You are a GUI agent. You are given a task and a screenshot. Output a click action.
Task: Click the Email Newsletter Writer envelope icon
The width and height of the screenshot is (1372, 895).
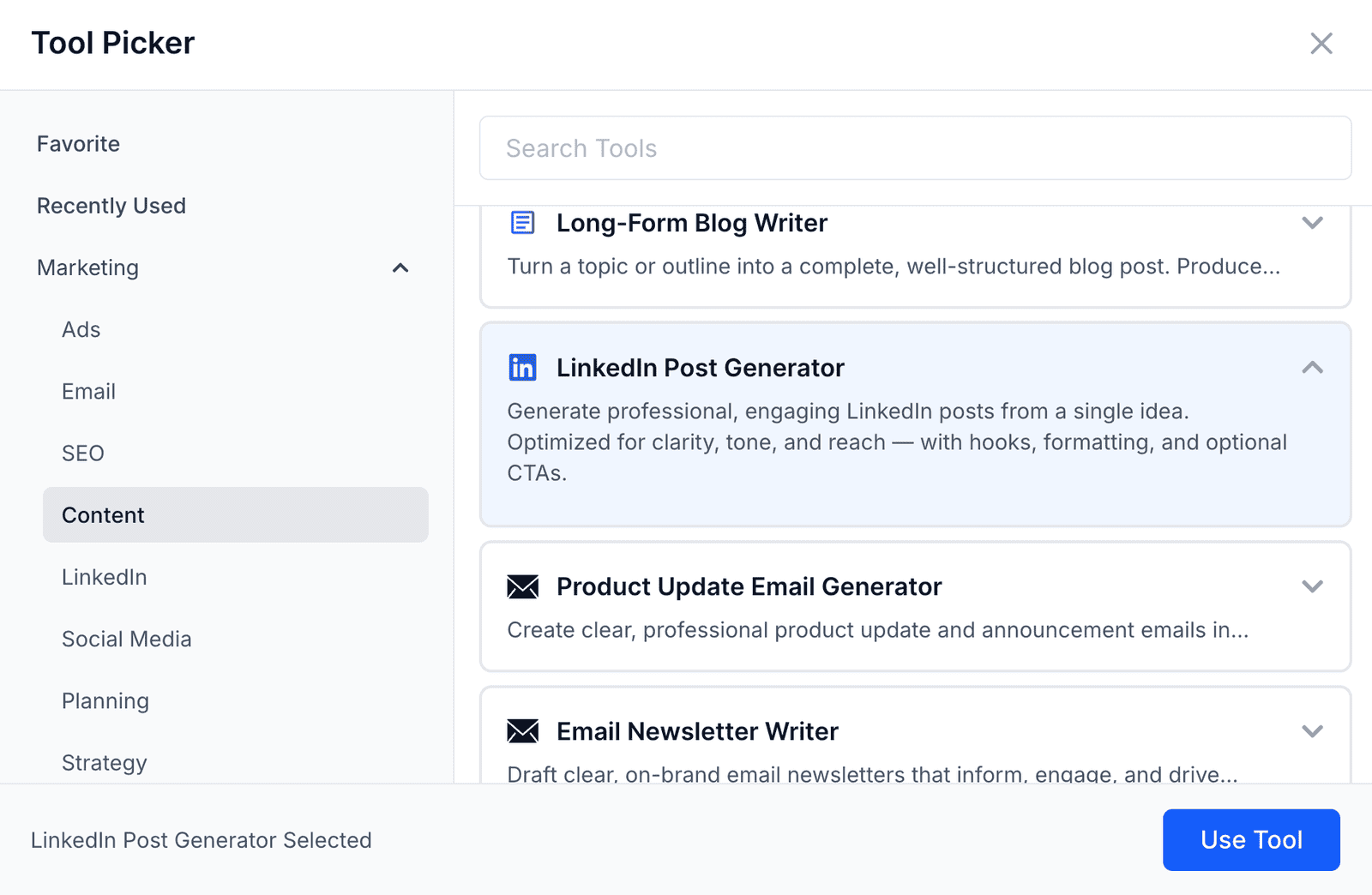[522, 731]
